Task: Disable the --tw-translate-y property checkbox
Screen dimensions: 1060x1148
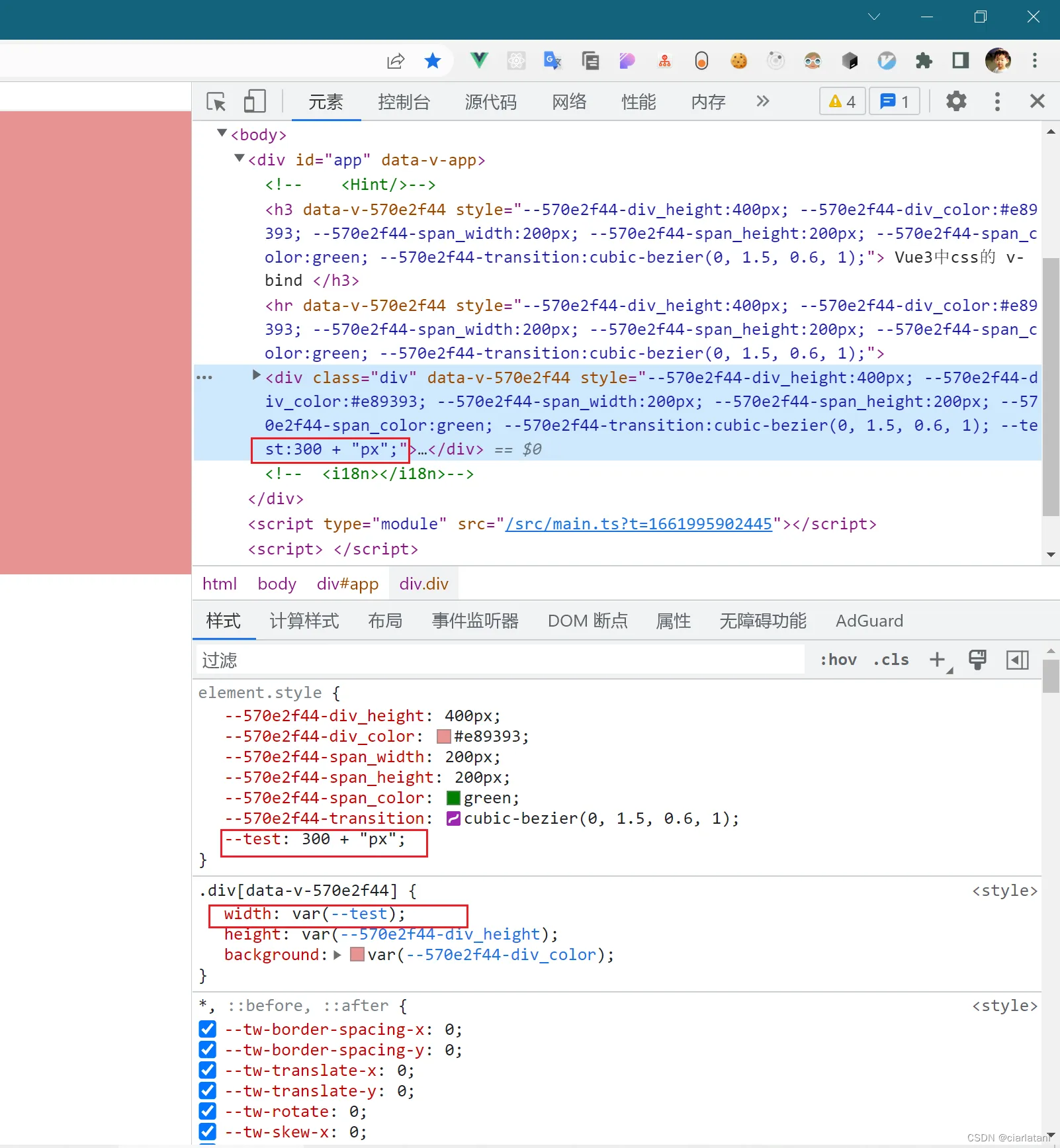Action: click(208, 1090)
